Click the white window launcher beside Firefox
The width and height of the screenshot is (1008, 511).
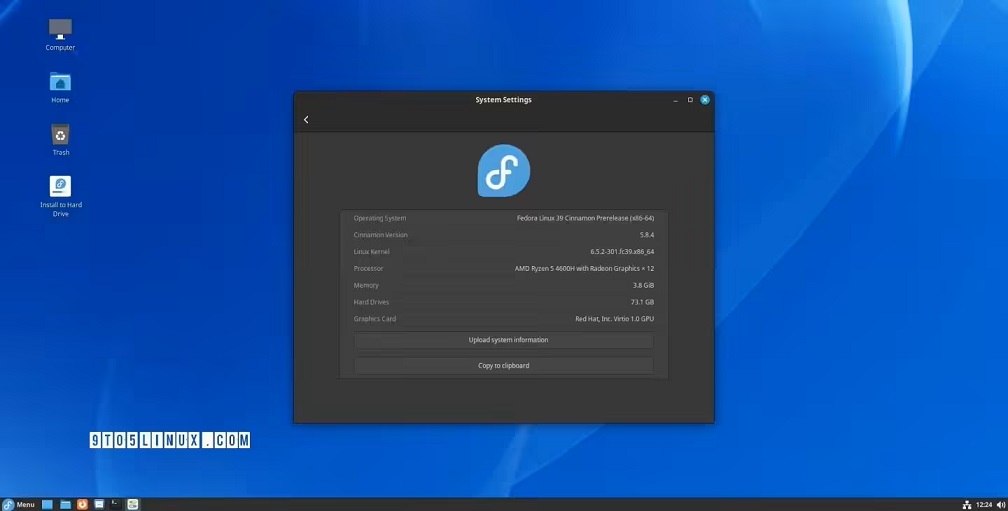pos(99,505)
